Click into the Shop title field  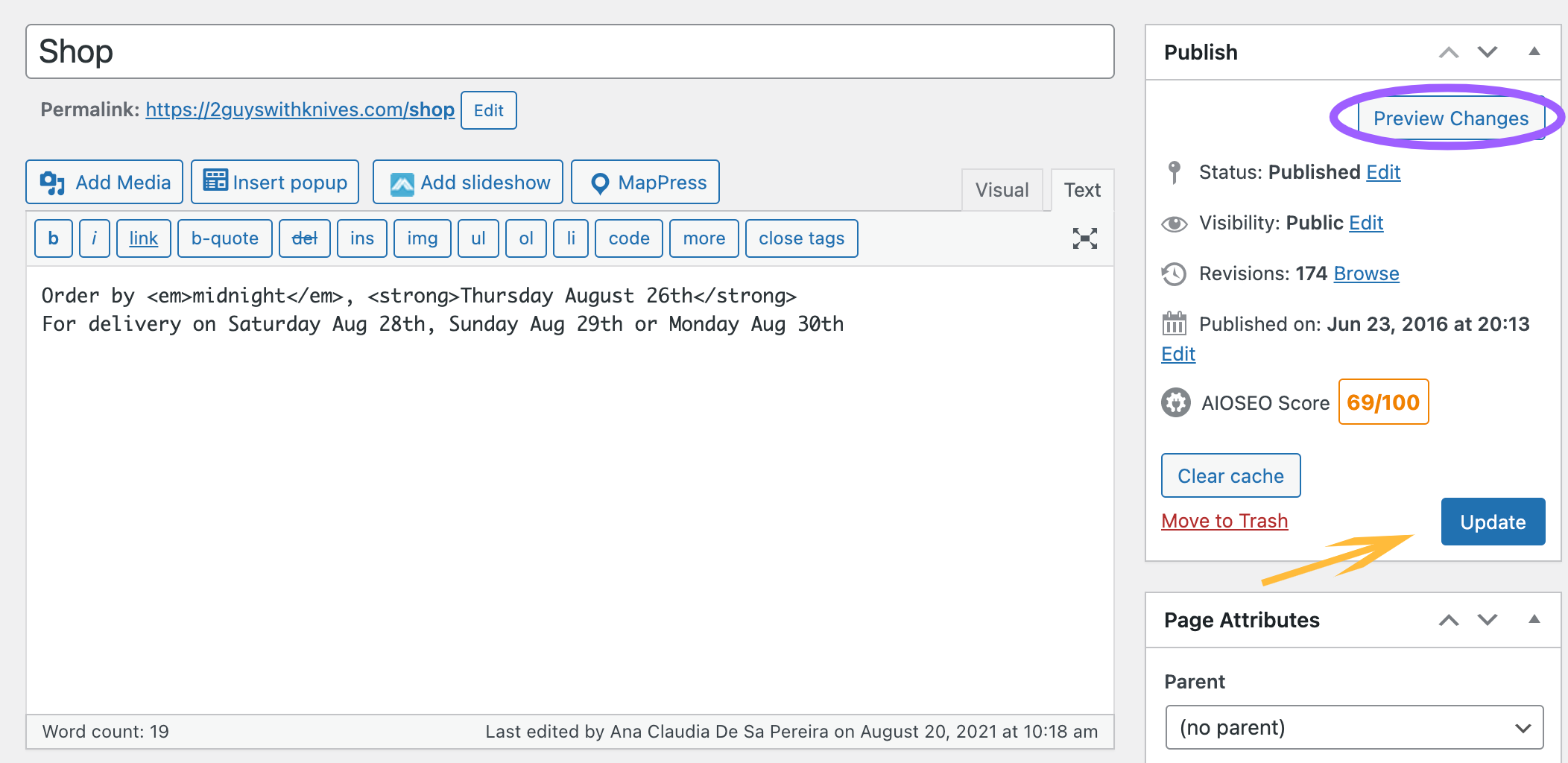pyautogui.click(x=570, y=52)
